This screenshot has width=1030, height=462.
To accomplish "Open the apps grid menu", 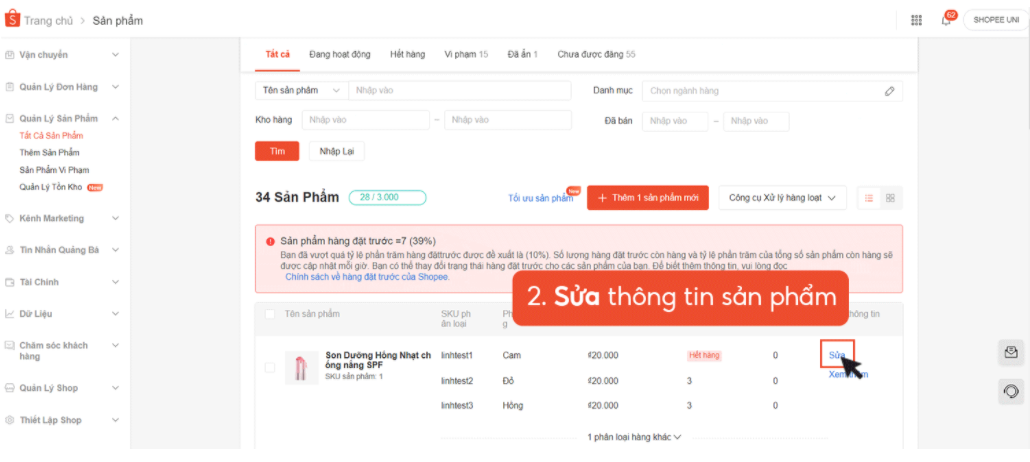I will [916, 20].
